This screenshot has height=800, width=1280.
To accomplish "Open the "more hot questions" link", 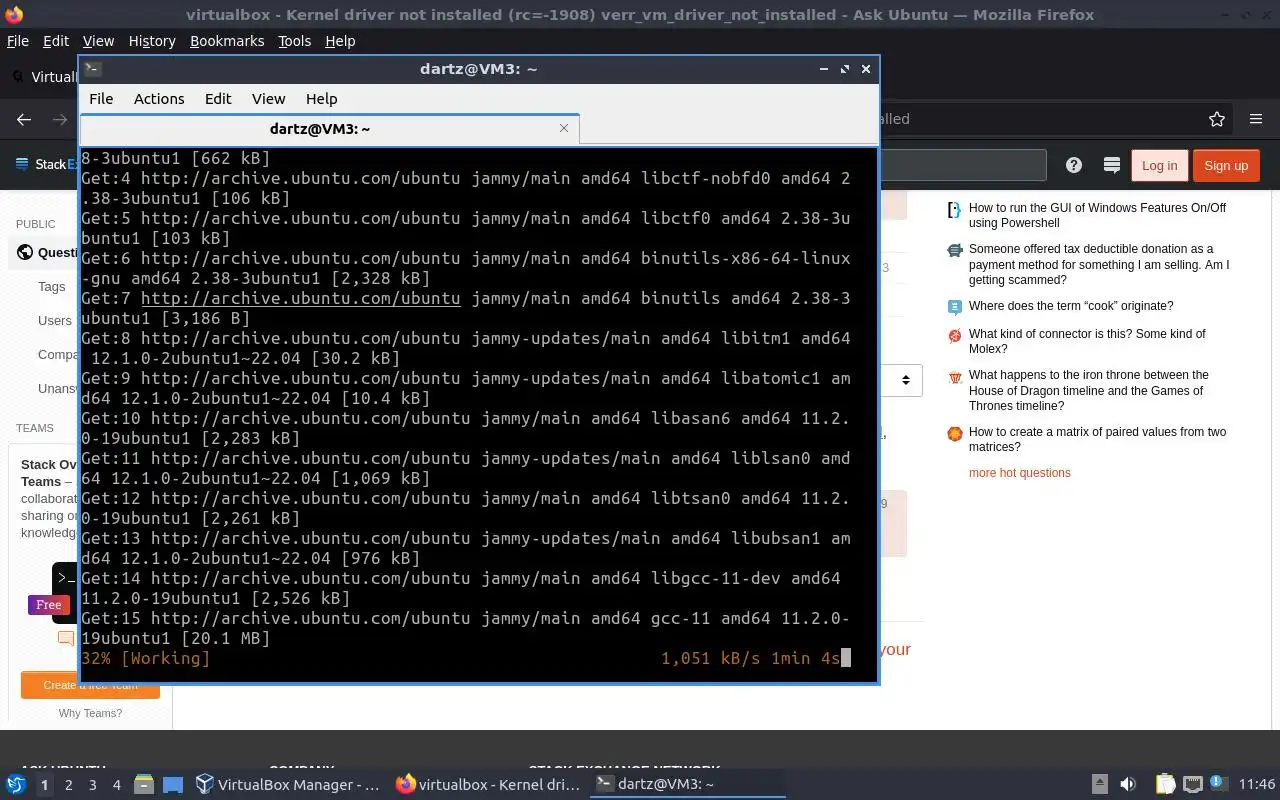I will click(1019, 473).
